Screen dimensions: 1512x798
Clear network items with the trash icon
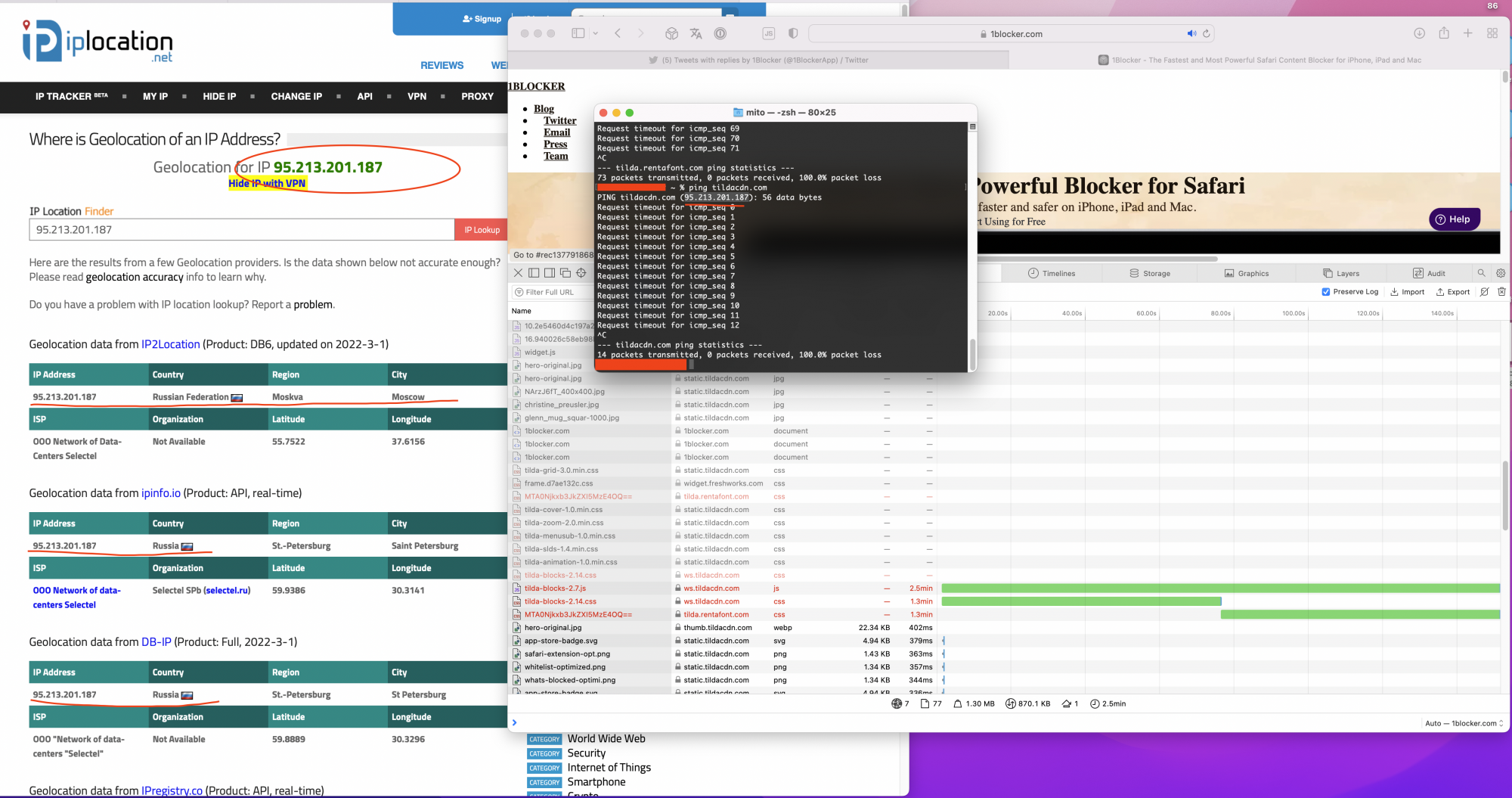pyautogui.click(x=1502, y=292)
